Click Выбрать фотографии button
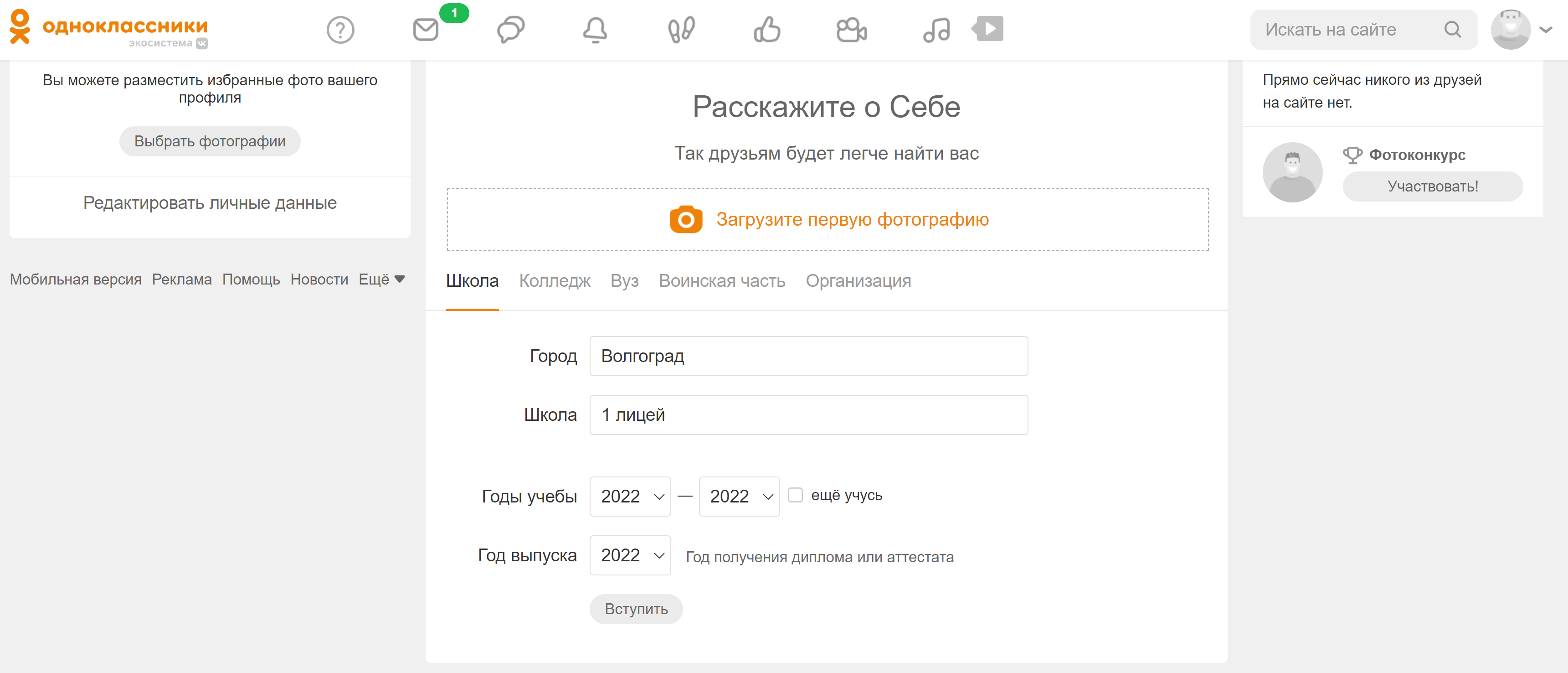The width and height of the screenshot is (1568, 673). [210, 141]
